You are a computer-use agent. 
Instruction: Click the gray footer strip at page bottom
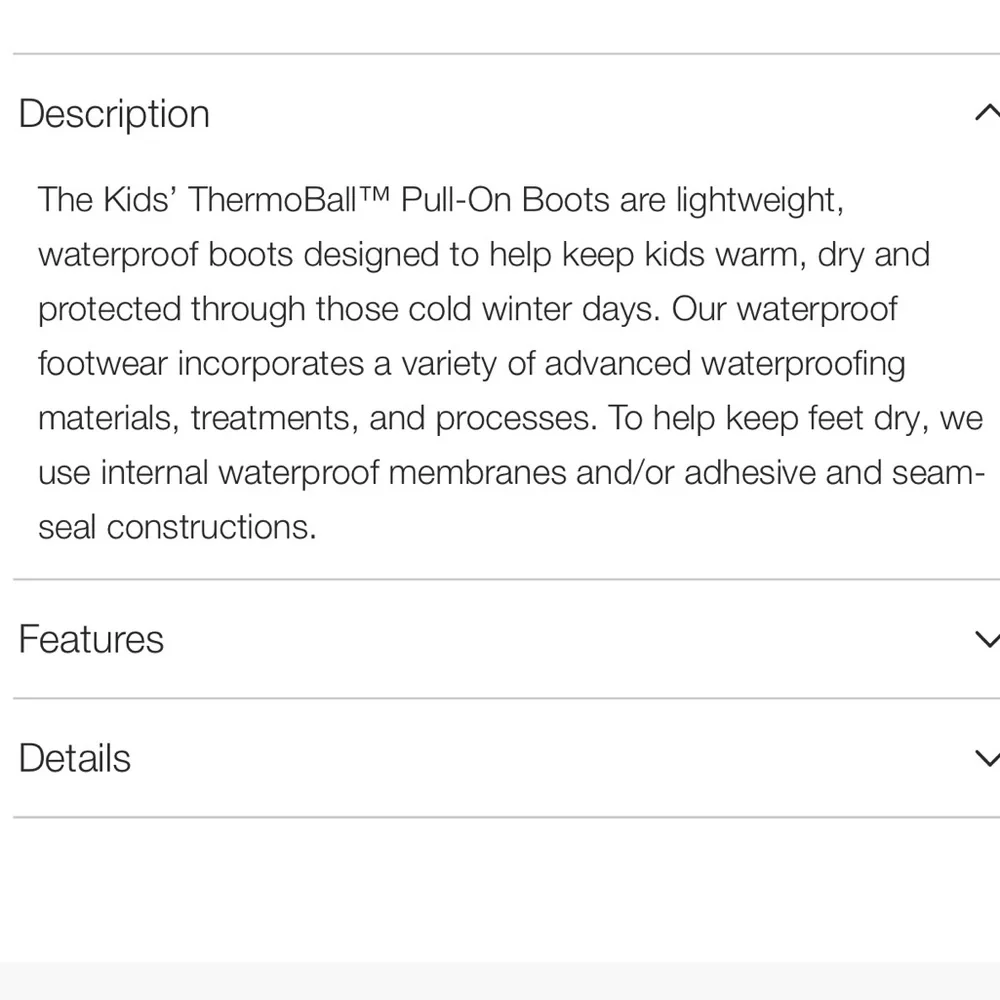pyautogui.click(x=500, y=981)
